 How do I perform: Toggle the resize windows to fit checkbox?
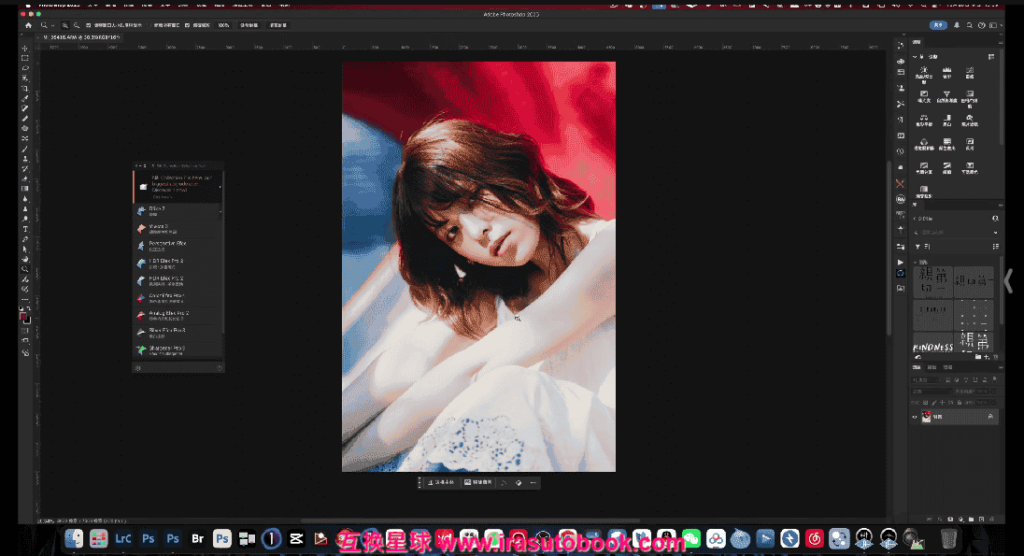[x=88, y=25]
